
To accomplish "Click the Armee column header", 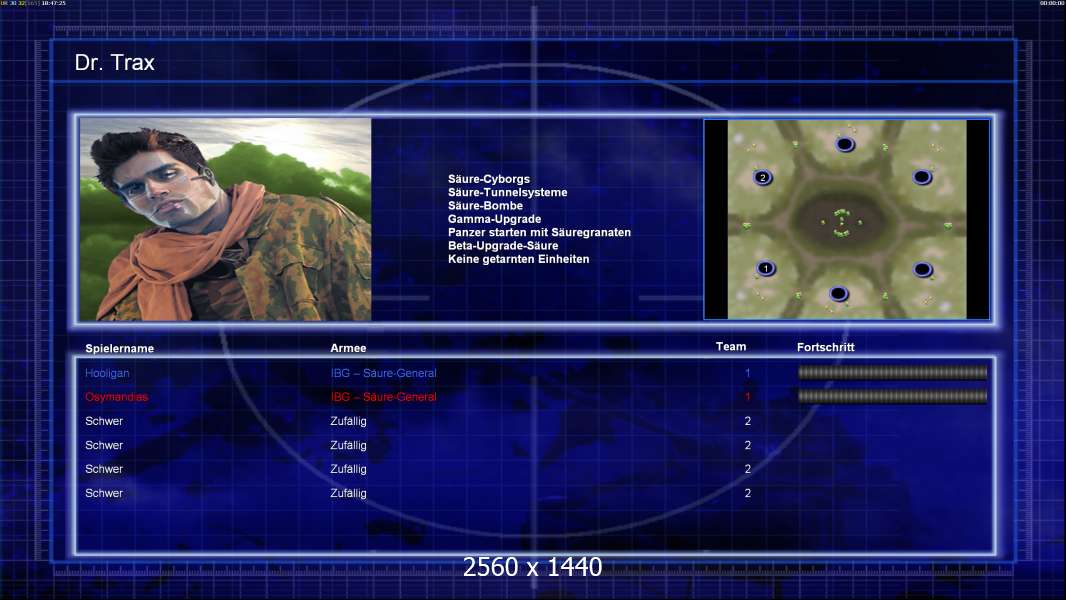I will click(348, 348).
